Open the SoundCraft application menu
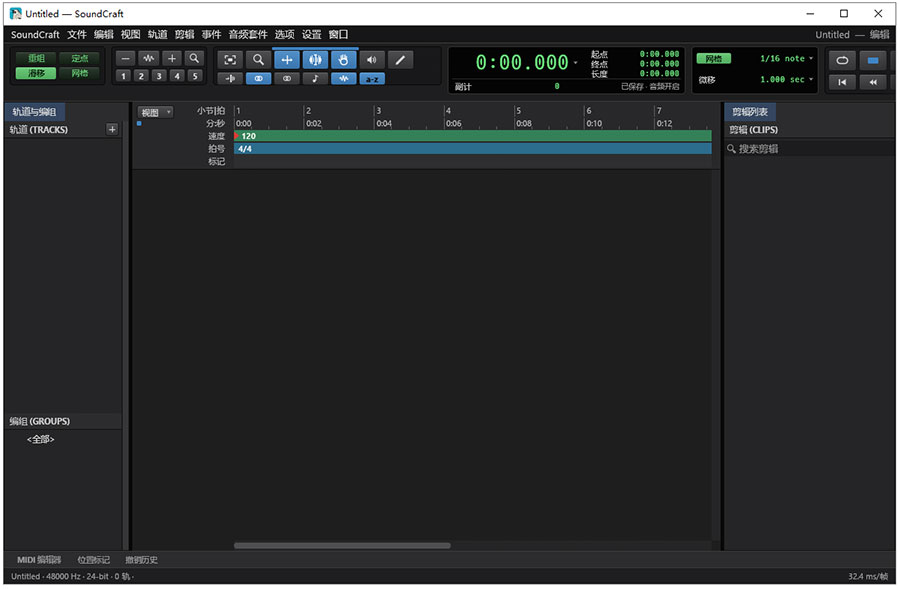 35,34
